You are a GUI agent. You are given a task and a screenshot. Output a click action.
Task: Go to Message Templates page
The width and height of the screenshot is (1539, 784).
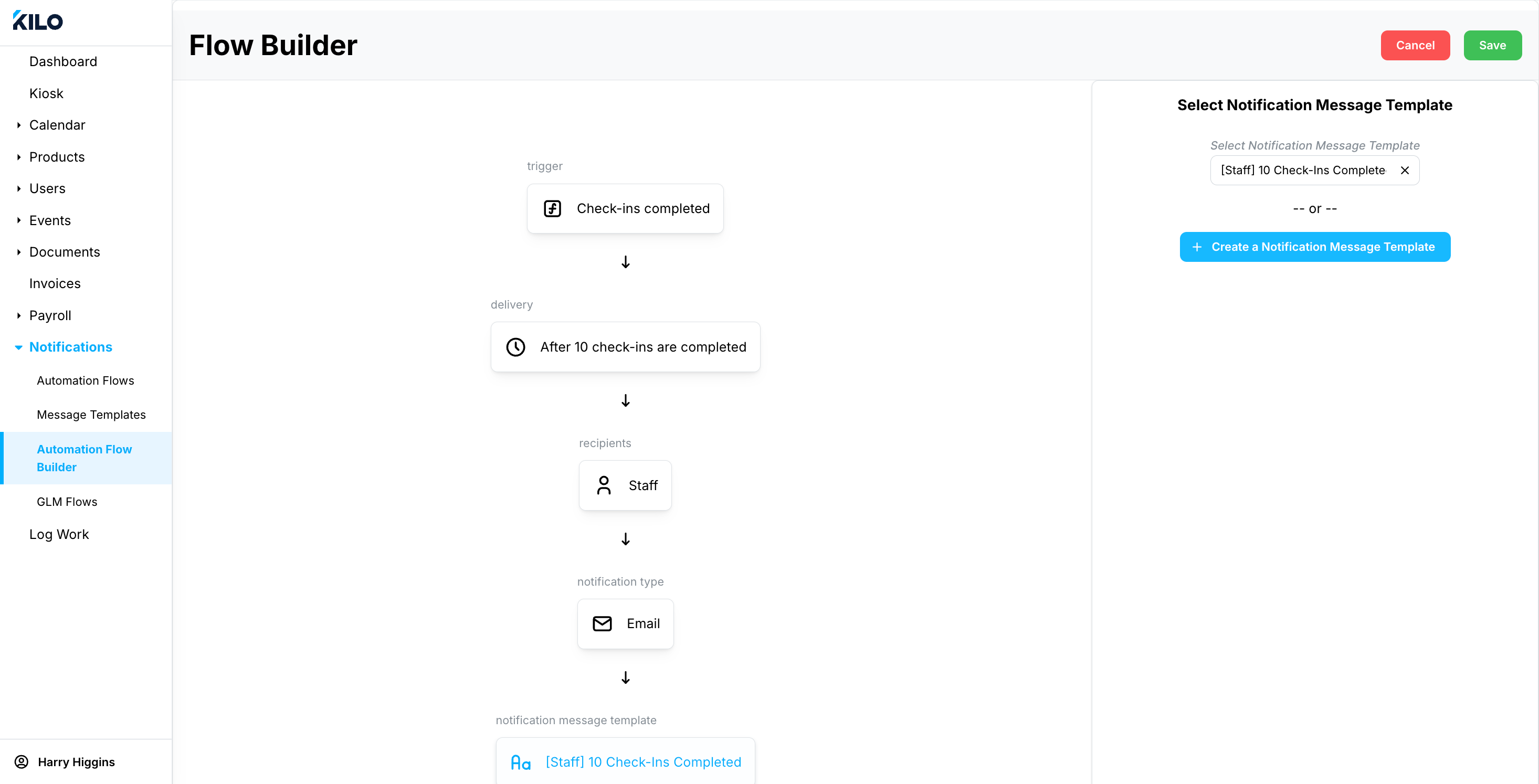click(91, 415)
